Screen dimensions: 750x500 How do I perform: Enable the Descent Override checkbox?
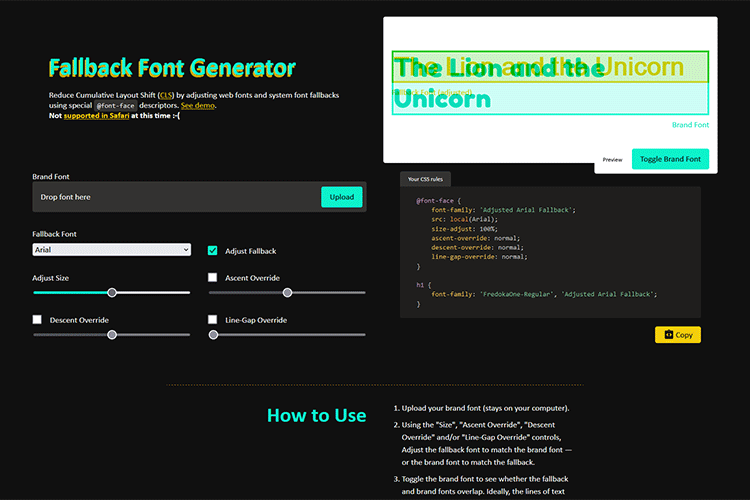click(38, 320)
